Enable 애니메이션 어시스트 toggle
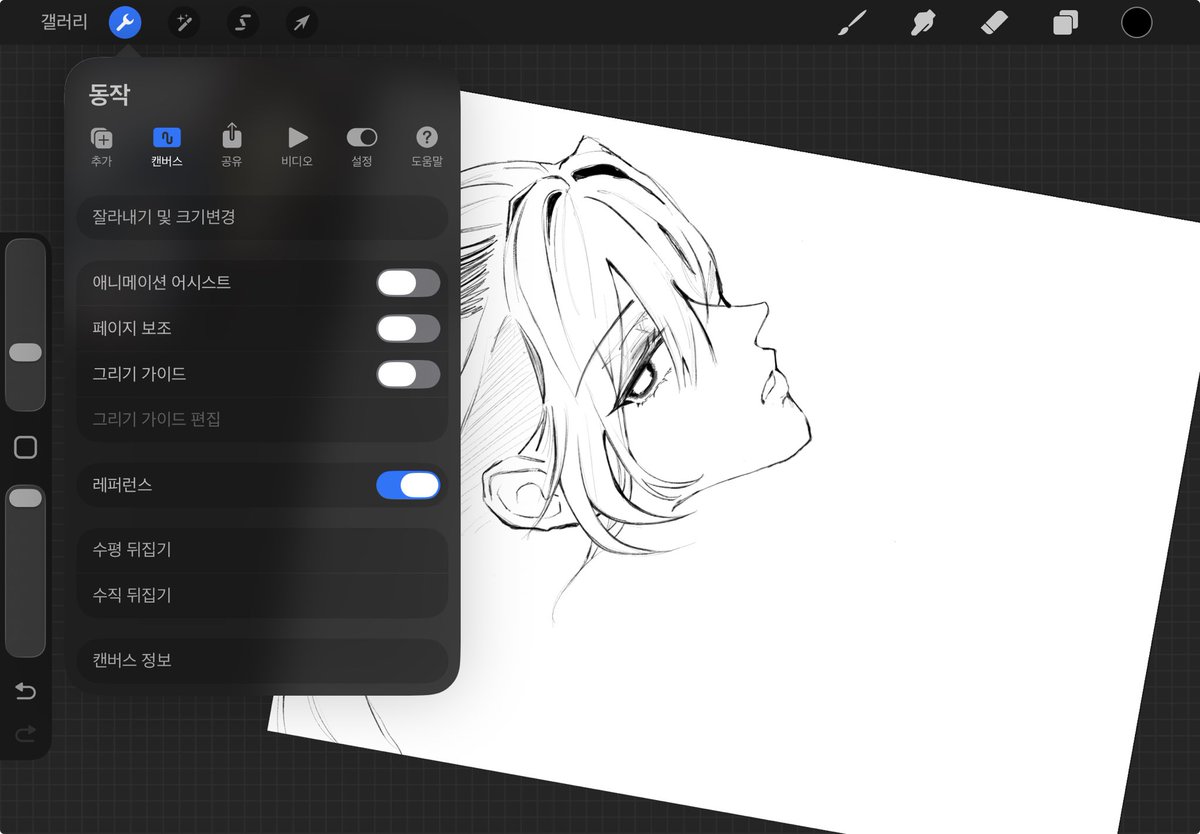The height and width of the screenshot is (834, 1200). coord(408,283)
